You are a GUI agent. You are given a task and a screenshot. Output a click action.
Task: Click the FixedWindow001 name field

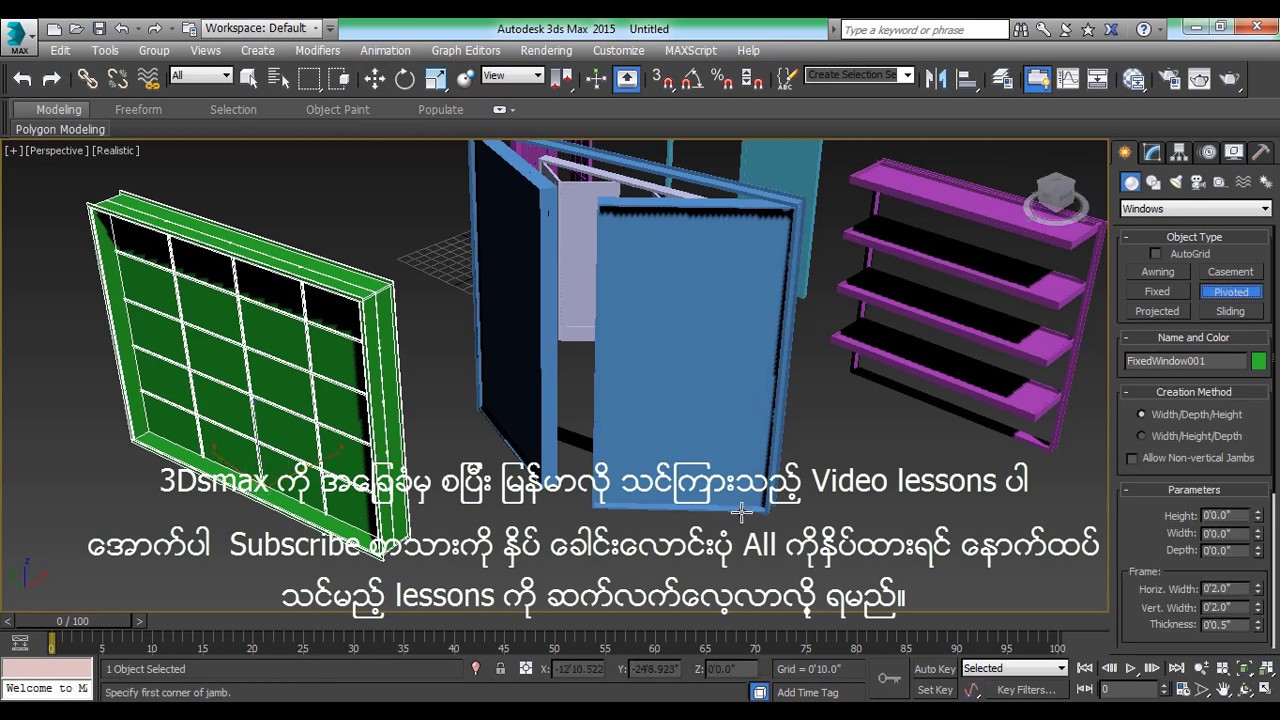coord(1185,361)
